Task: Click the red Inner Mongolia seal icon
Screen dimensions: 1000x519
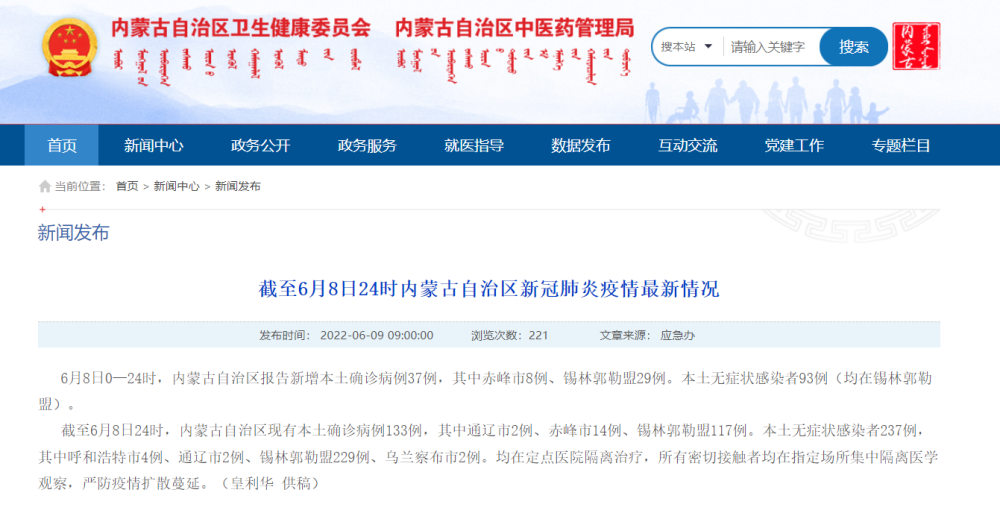Action: [915, 46]
